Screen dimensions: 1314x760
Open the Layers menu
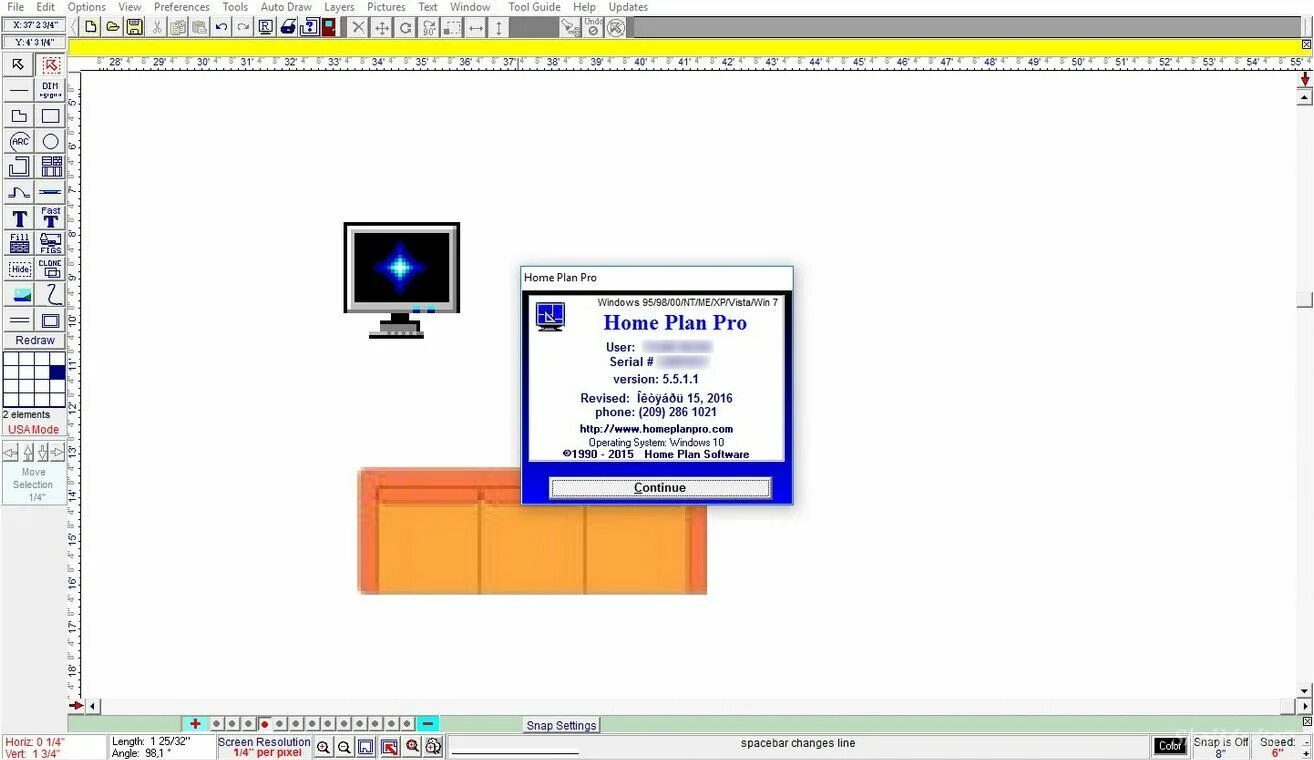pos(339,7)
